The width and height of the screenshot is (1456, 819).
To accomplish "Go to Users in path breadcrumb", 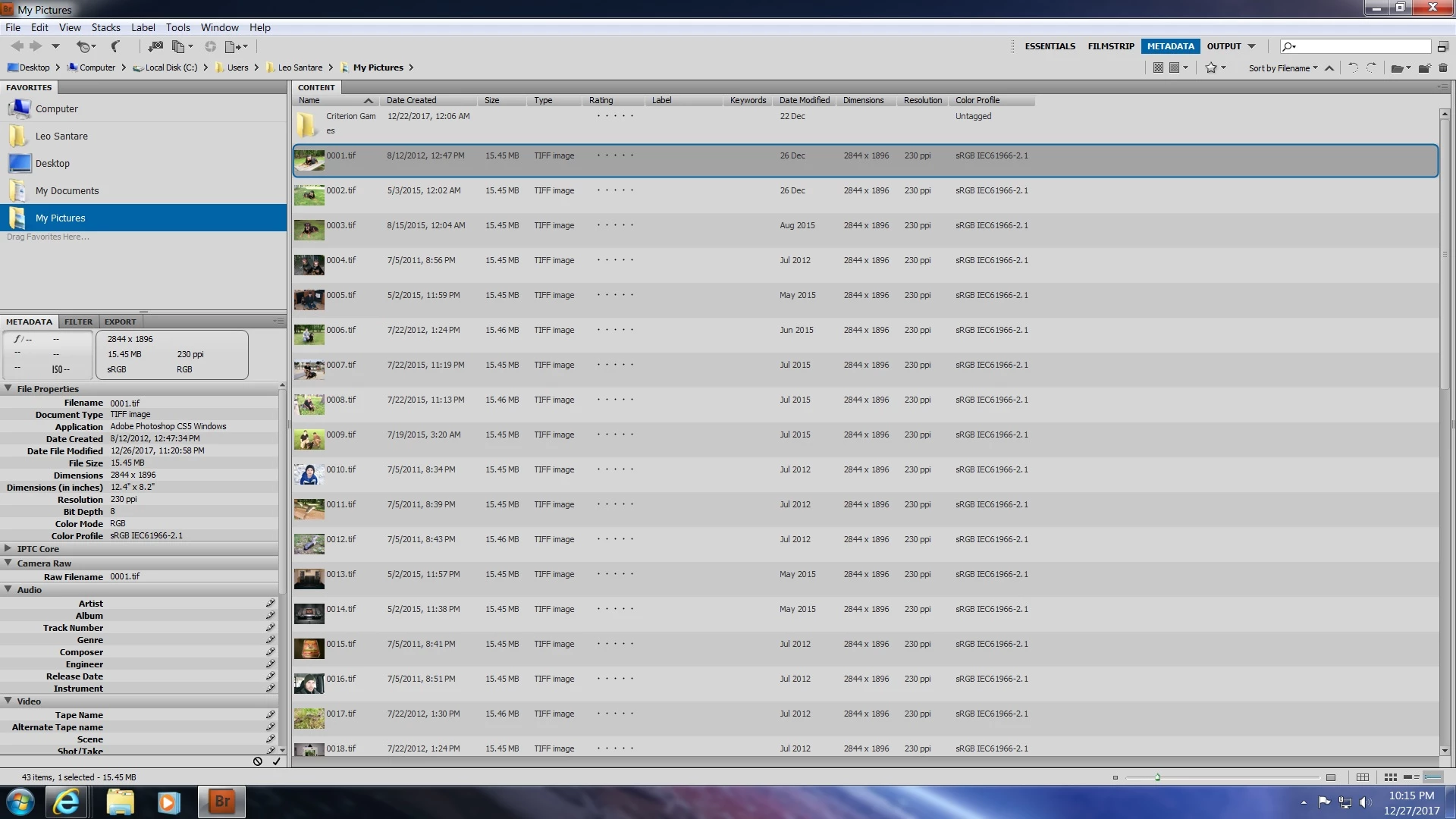I will coord(237,67).
